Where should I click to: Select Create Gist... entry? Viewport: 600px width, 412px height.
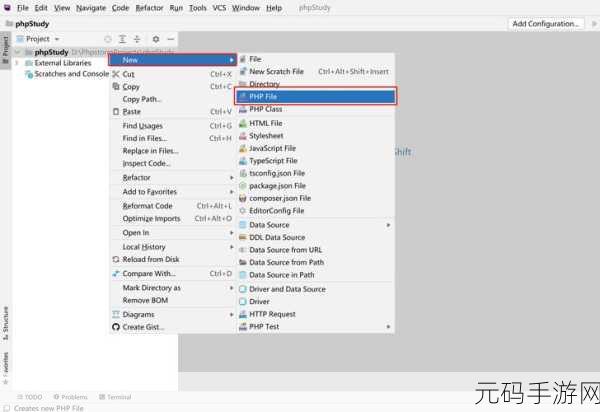point(173,327)
